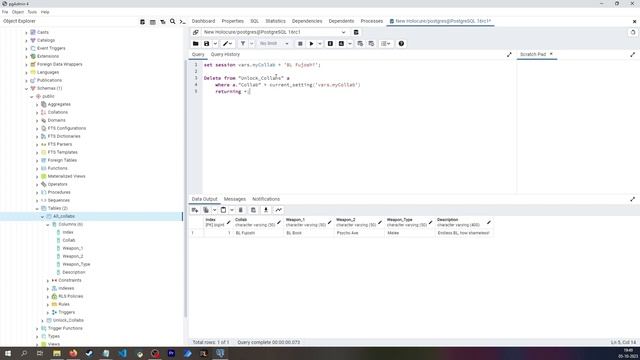Select the Weapon_Type column in tree
The height and width of the screenshot is (360, 640).
(x=76, y=264)
